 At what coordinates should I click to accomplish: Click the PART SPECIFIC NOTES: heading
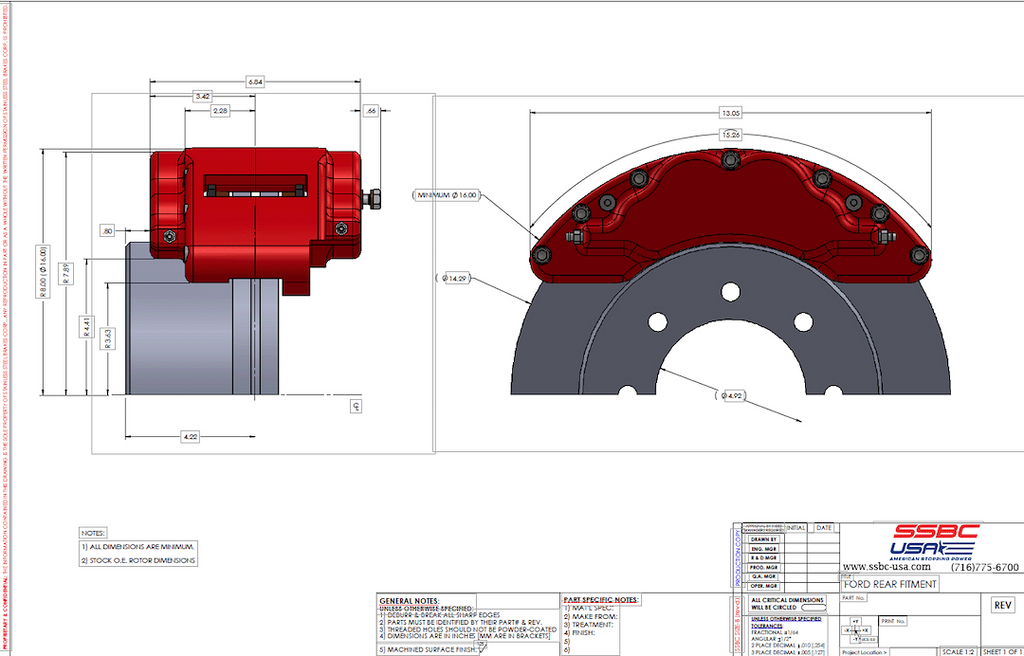601,599
